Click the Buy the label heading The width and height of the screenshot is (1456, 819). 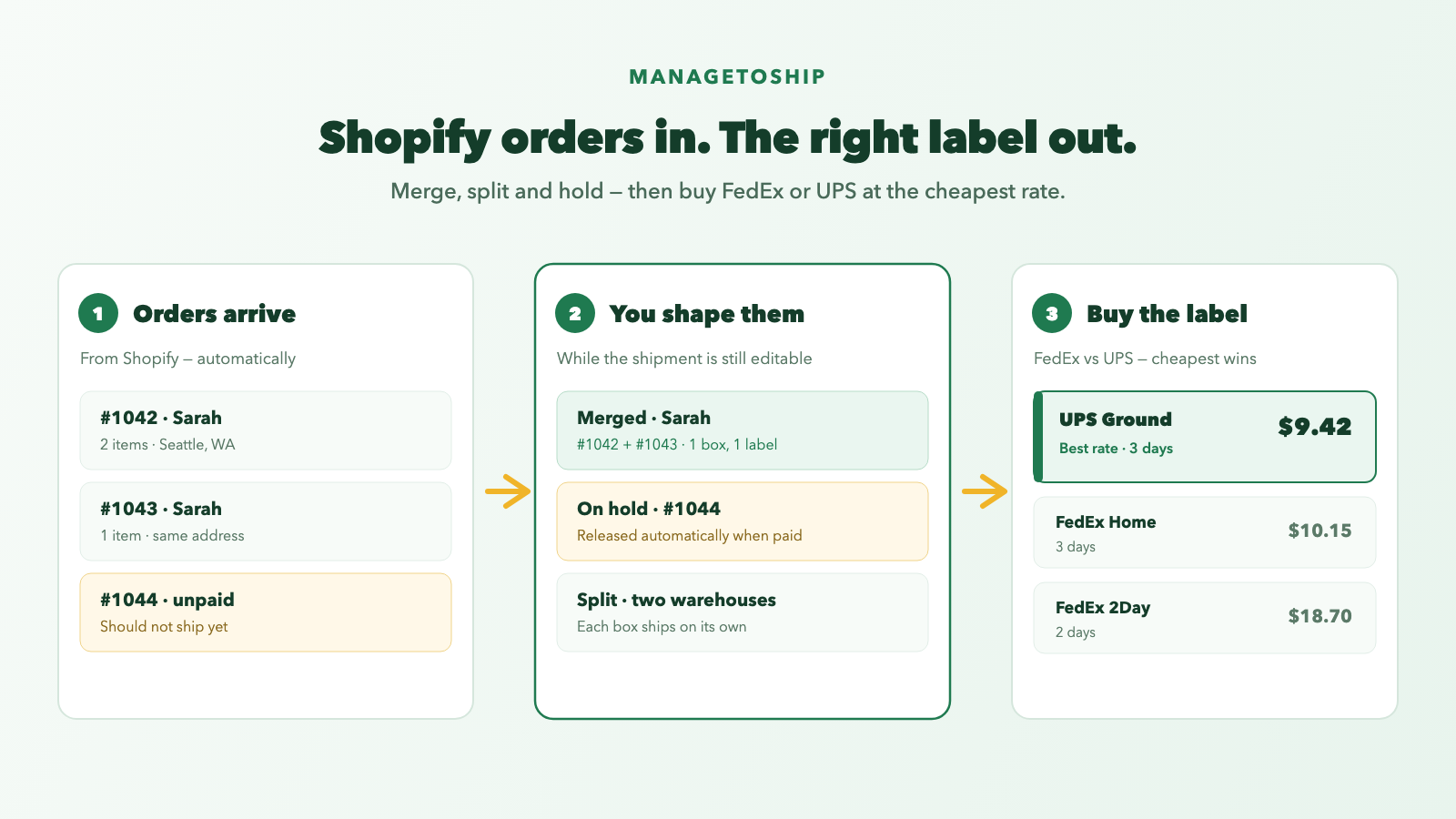coord(1168,315)
